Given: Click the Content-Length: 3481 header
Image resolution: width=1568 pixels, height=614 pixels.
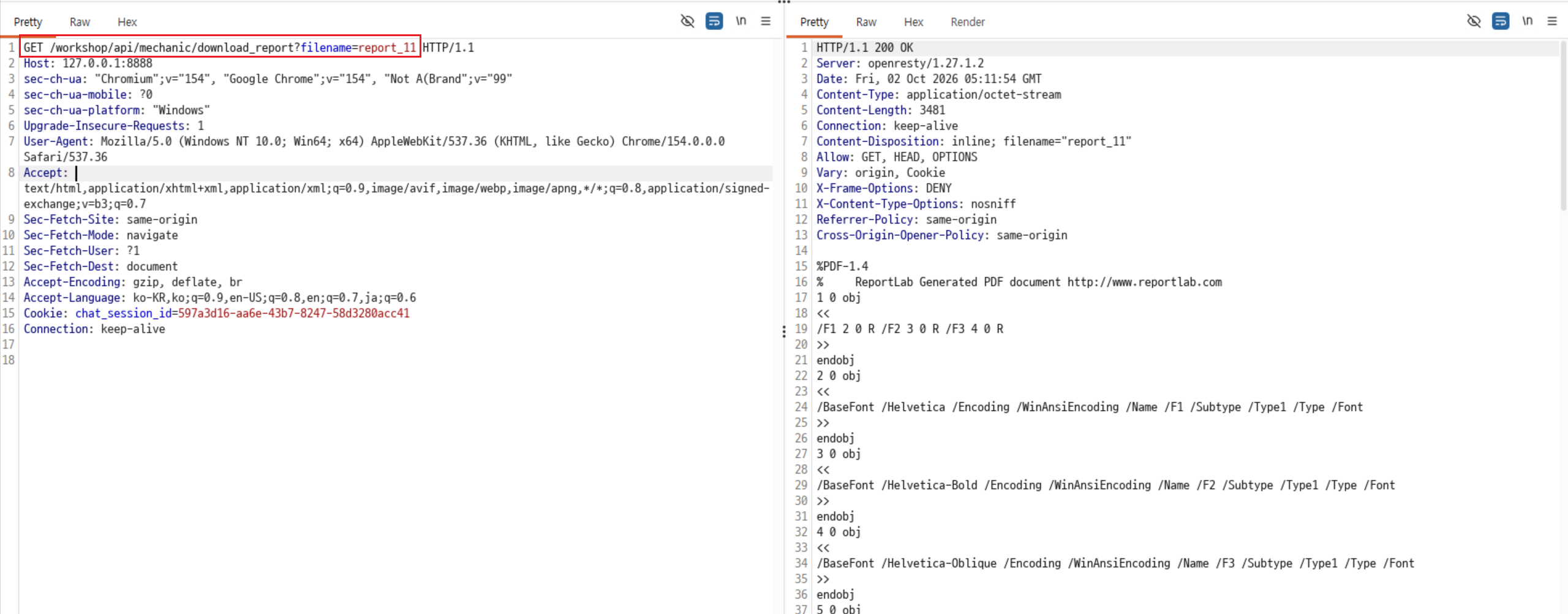Looking at the screenshot, I should 881,110.
